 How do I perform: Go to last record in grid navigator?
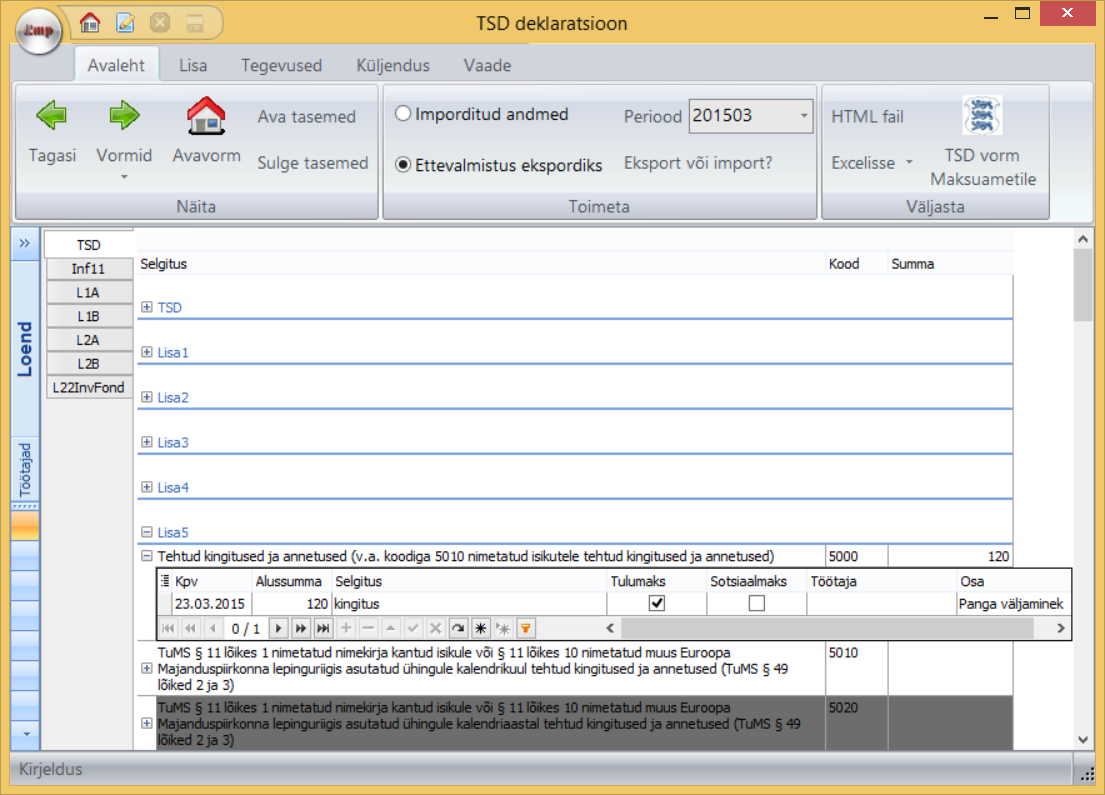(323, 628)
